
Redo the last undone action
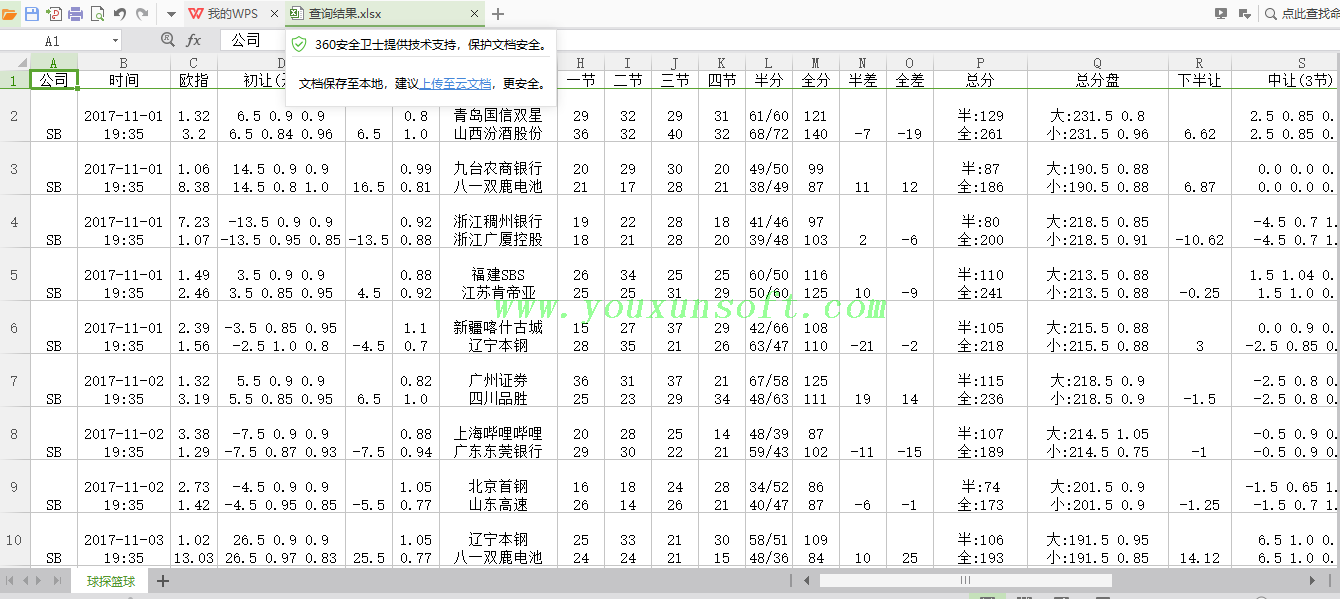142,14
